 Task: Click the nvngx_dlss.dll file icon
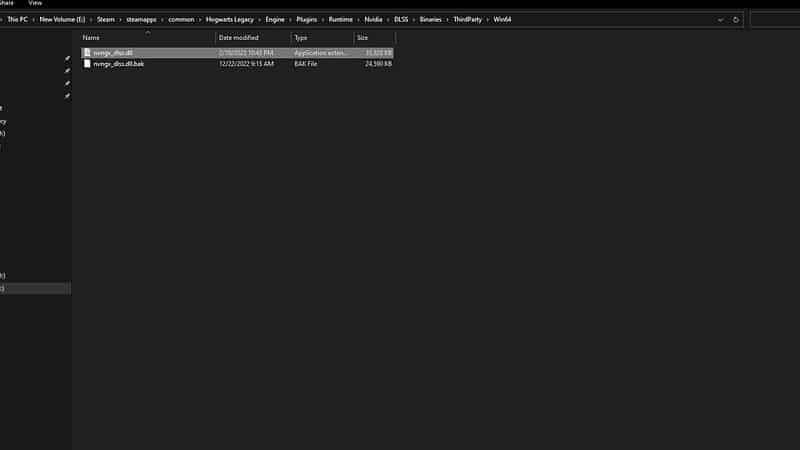tap(87, 52)
